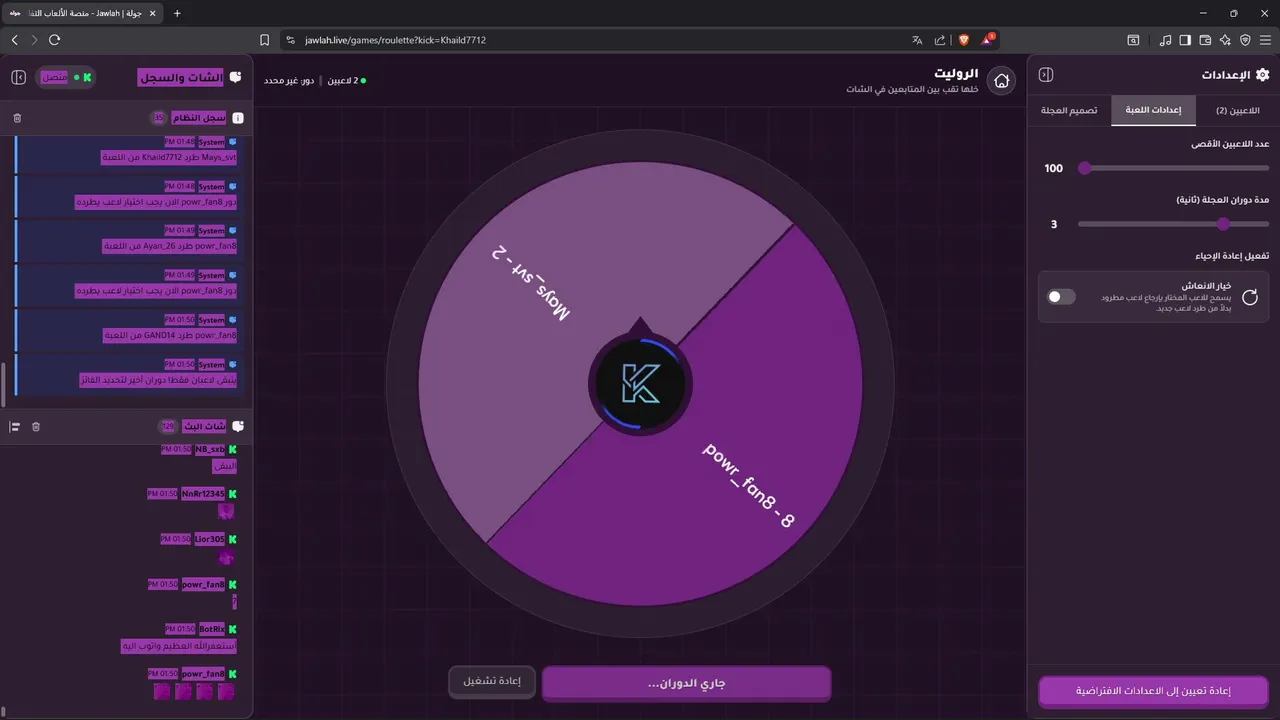Open the translate page icon in the address bar

(916, 40)
